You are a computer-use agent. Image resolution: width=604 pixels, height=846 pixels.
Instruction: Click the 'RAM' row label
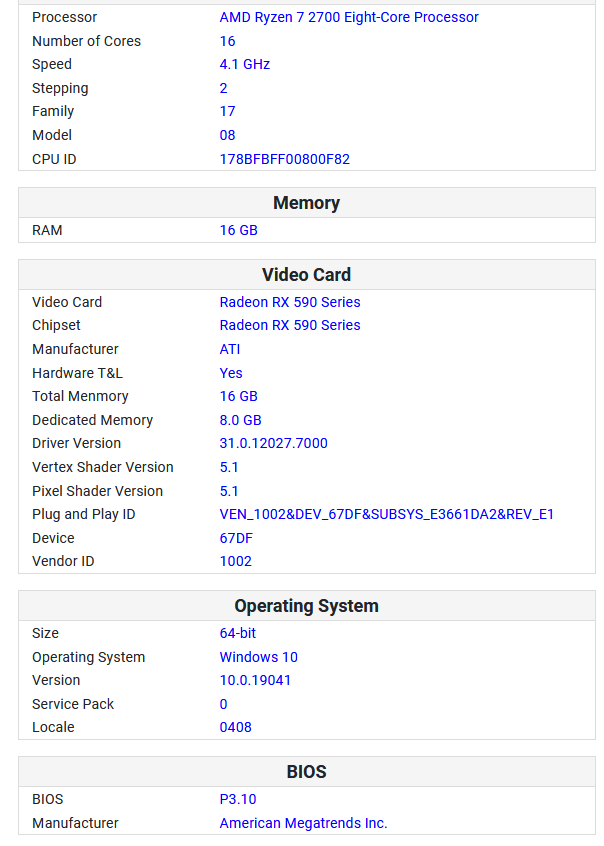(x=47, y=230)
